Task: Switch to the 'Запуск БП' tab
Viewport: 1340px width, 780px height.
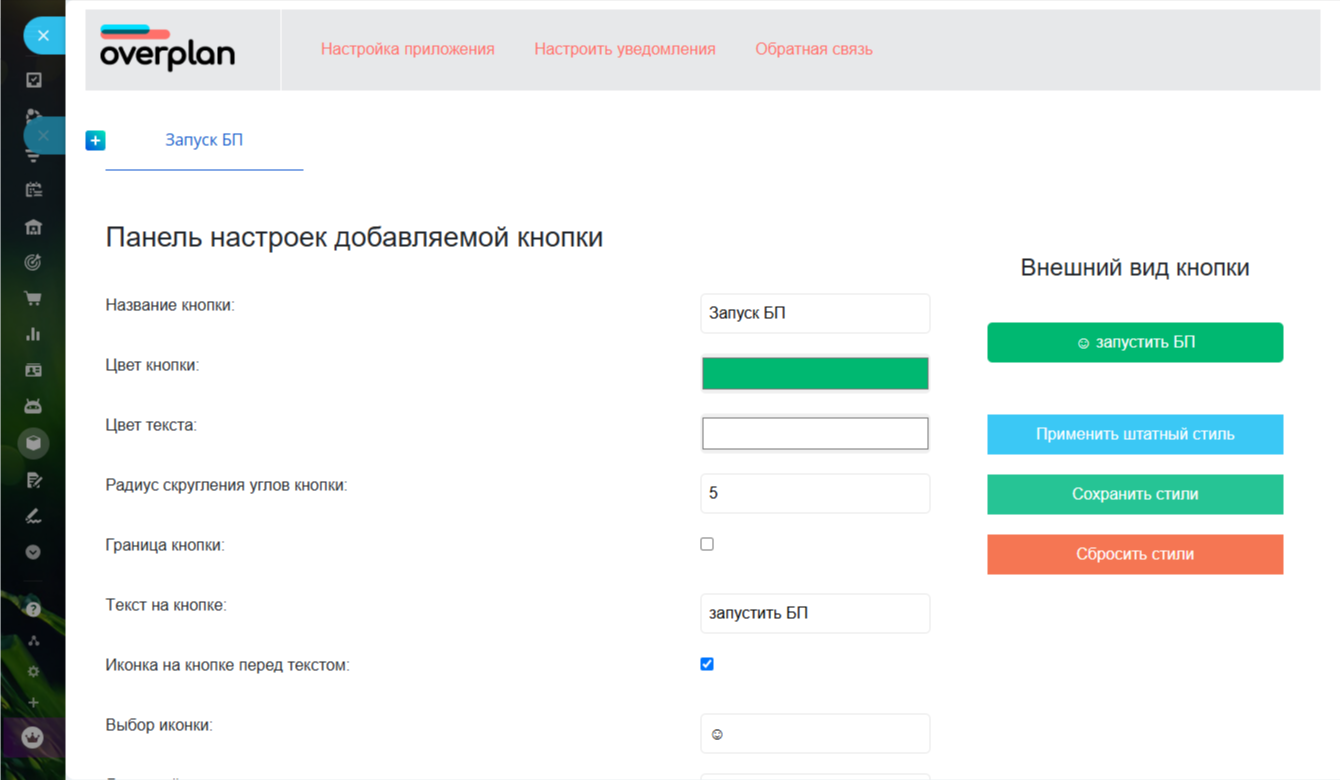Action: [204, 140]
